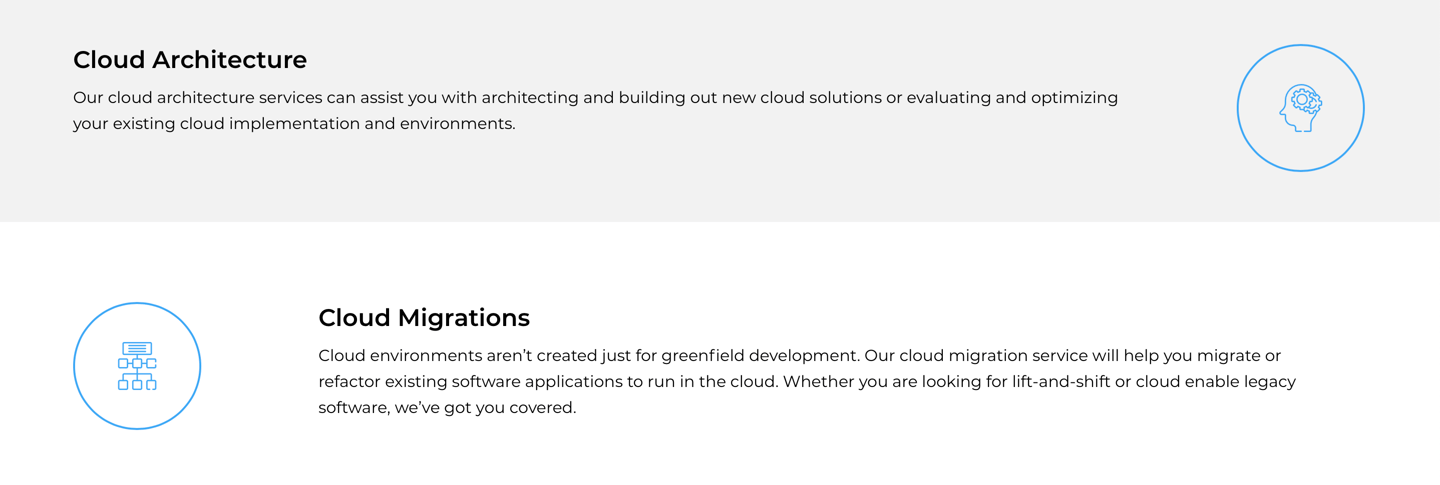The image size is (1440, 485).
Task: Click the head with gears icon
Action: click(1300, 108)
